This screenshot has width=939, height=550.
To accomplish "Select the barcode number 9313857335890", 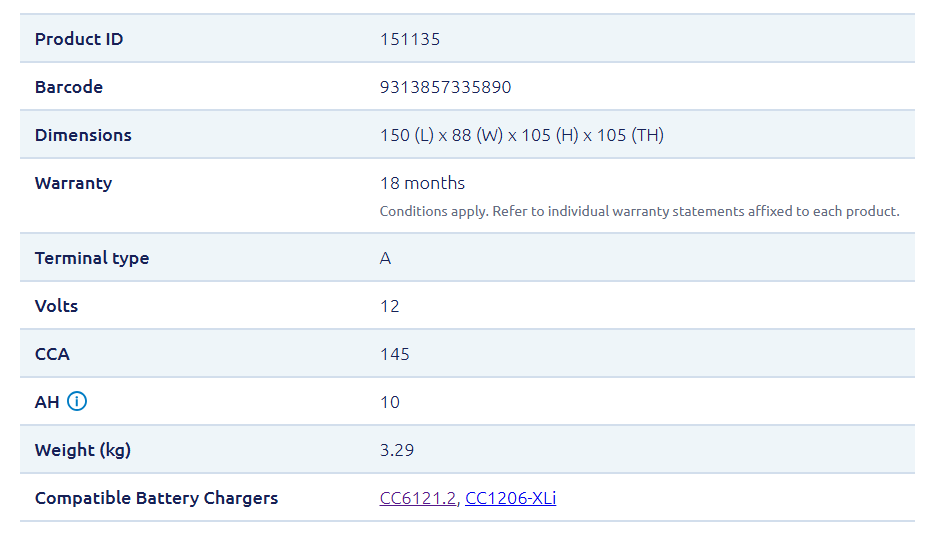I will coord(445,87).
